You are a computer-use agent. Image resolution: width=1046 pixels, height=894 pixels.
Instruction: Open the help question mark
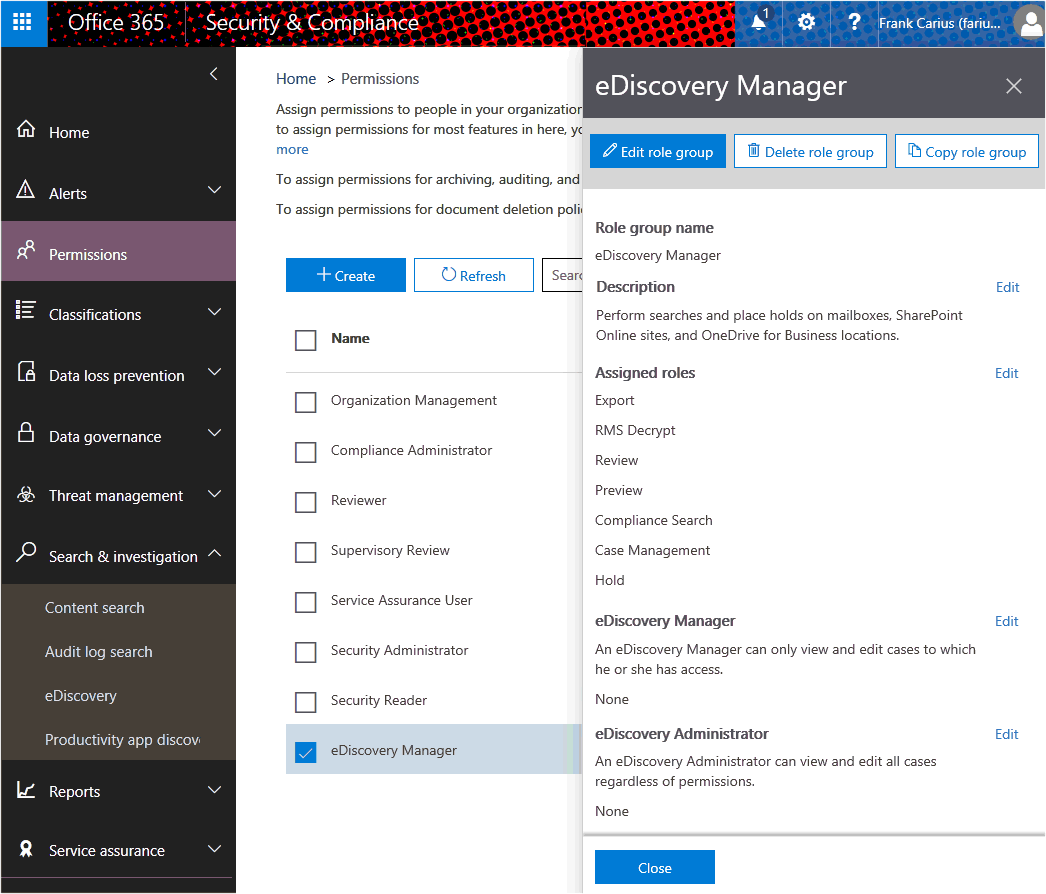[x=854, y=23]
